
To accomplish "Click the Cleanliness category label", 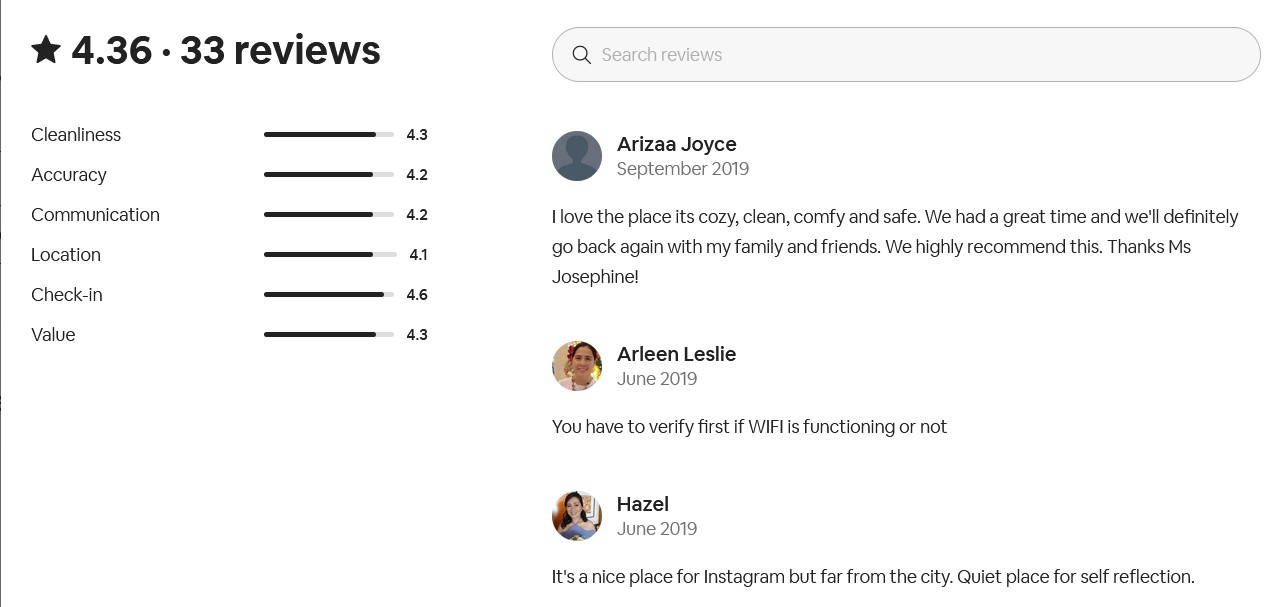I will [76, 135].
